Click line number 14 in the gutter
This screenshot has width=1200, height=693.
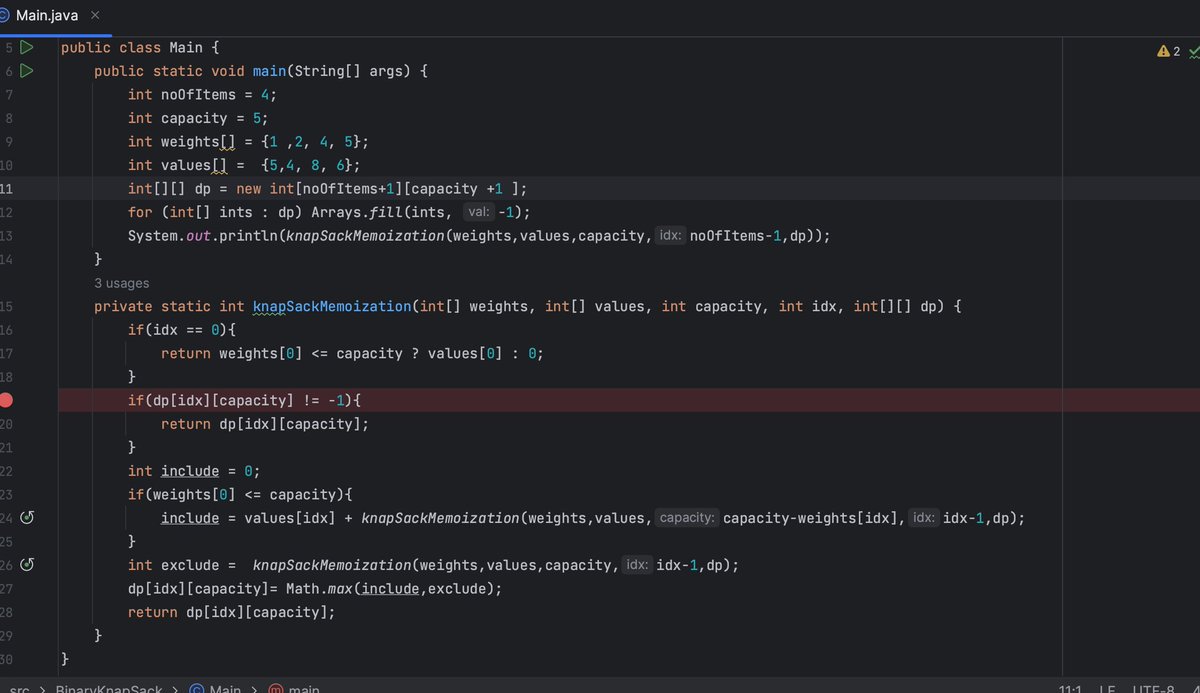[6, 259]
